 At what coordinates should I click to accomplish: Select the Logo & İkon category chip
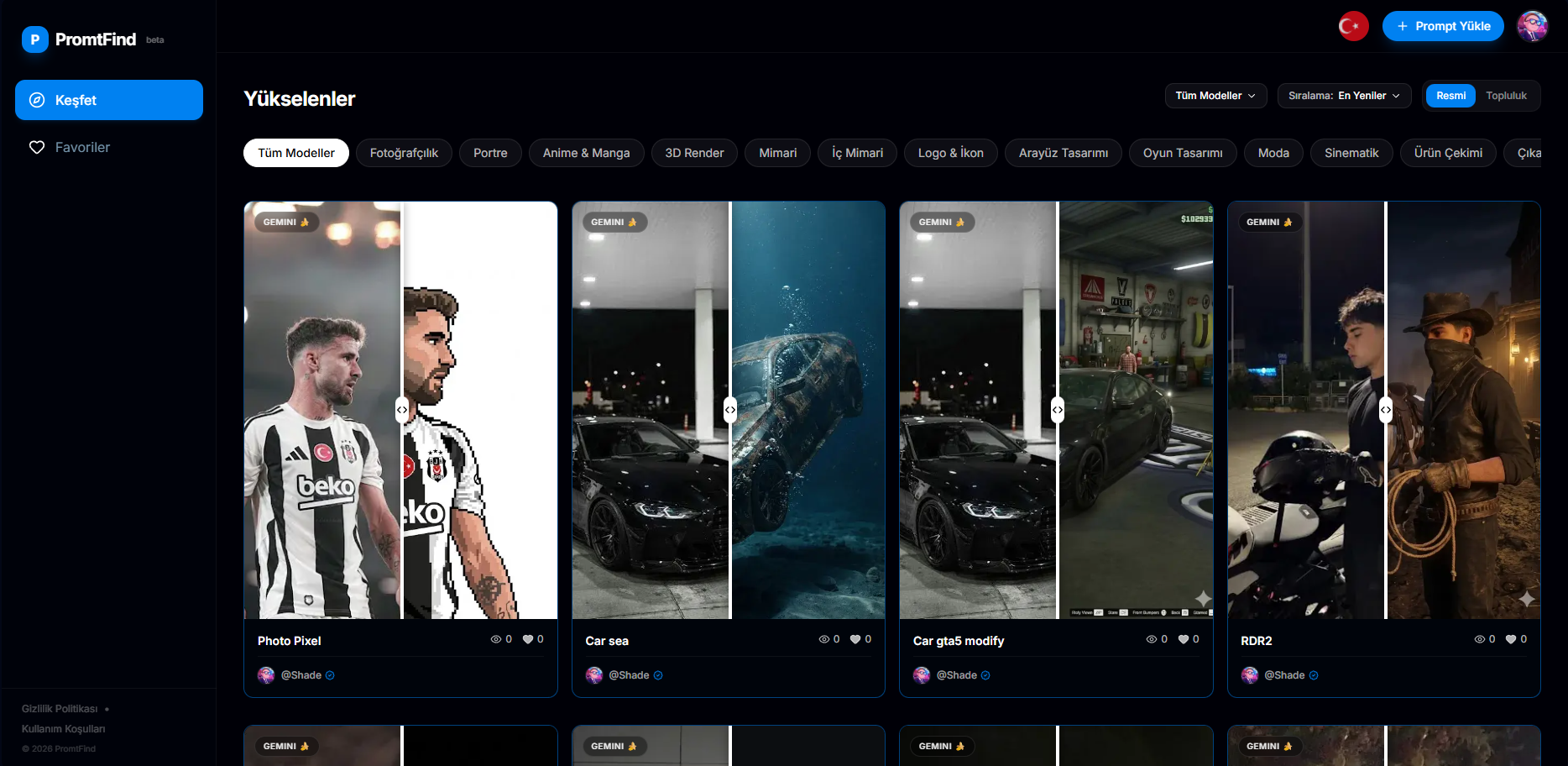point(951,153)
